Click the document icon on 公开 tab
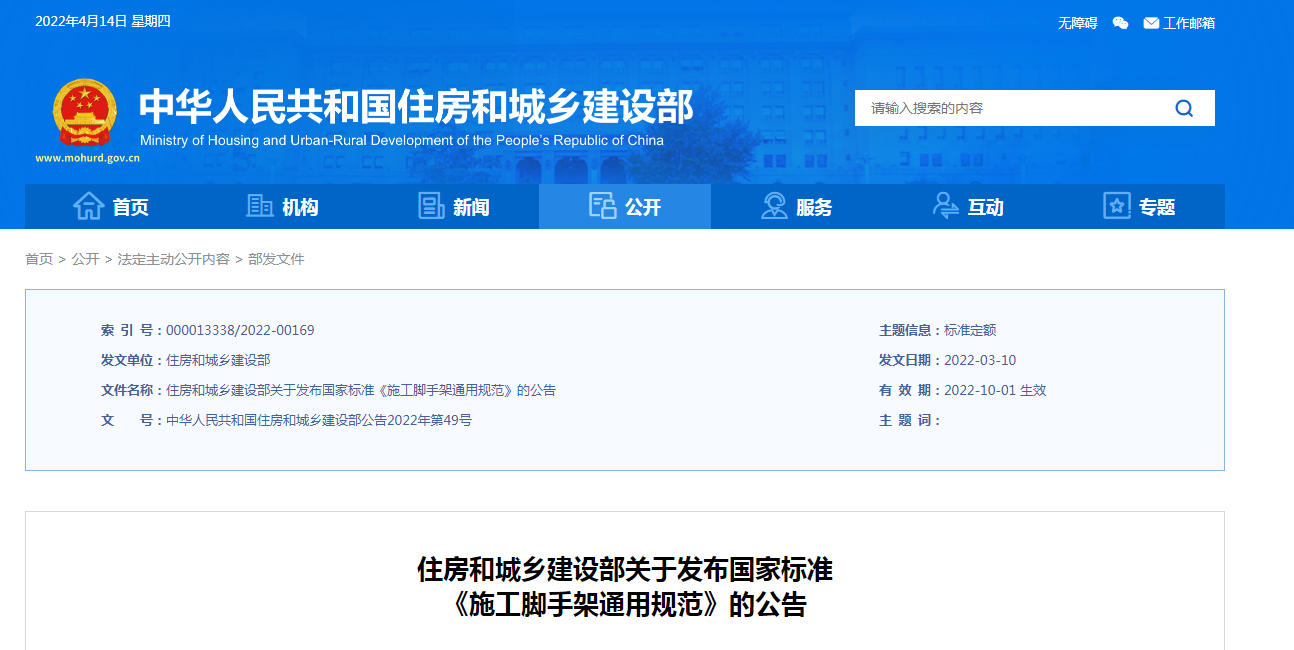Viewport: 1294px width, 650px height. click(602, 205)
